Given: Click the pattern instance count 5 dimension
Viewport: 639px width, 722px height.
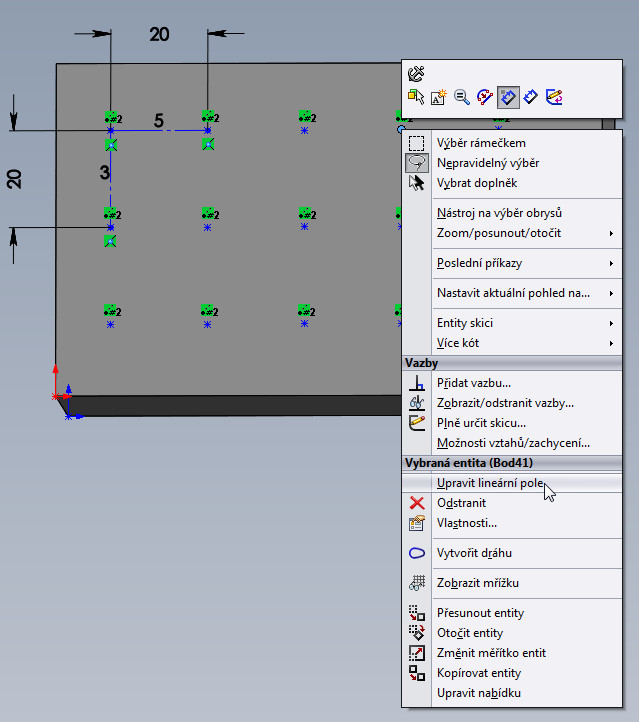Looking at the screenshot, I should point(159,121).
